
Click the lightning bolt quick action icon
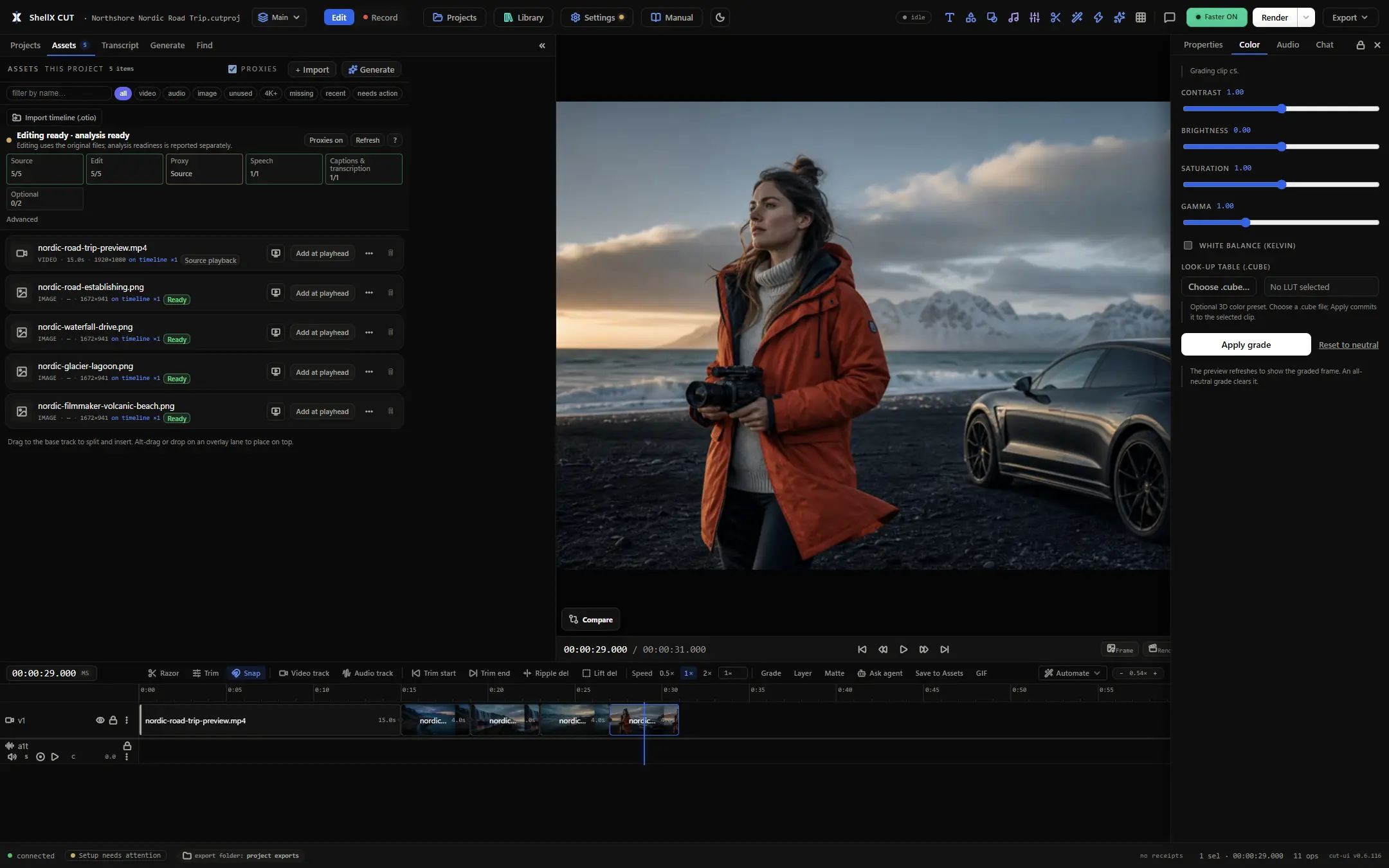pyautogui.click(x=1098, y=17)
